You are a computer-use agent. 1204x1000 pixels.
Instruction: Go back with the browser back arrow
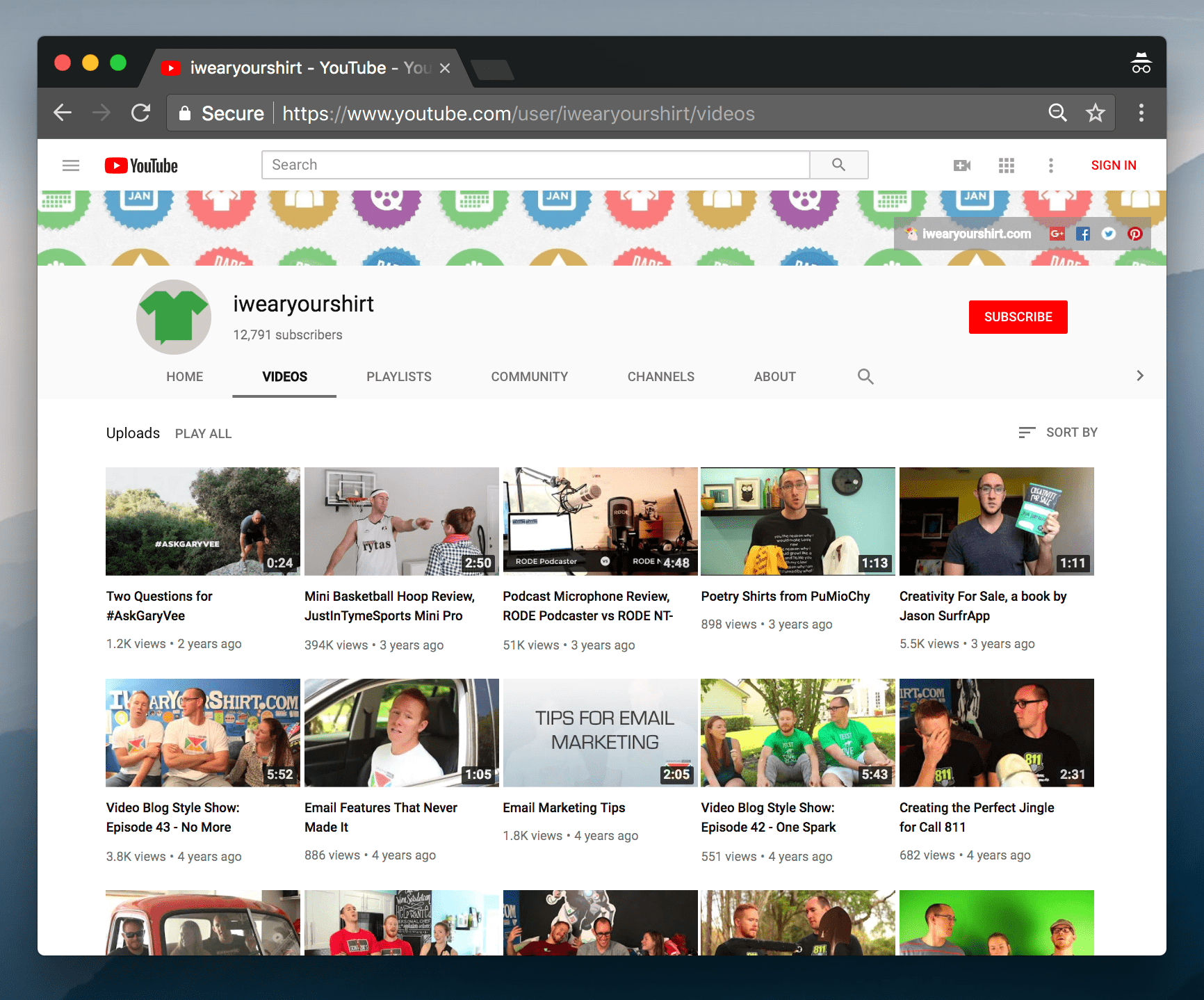[63, 113]
